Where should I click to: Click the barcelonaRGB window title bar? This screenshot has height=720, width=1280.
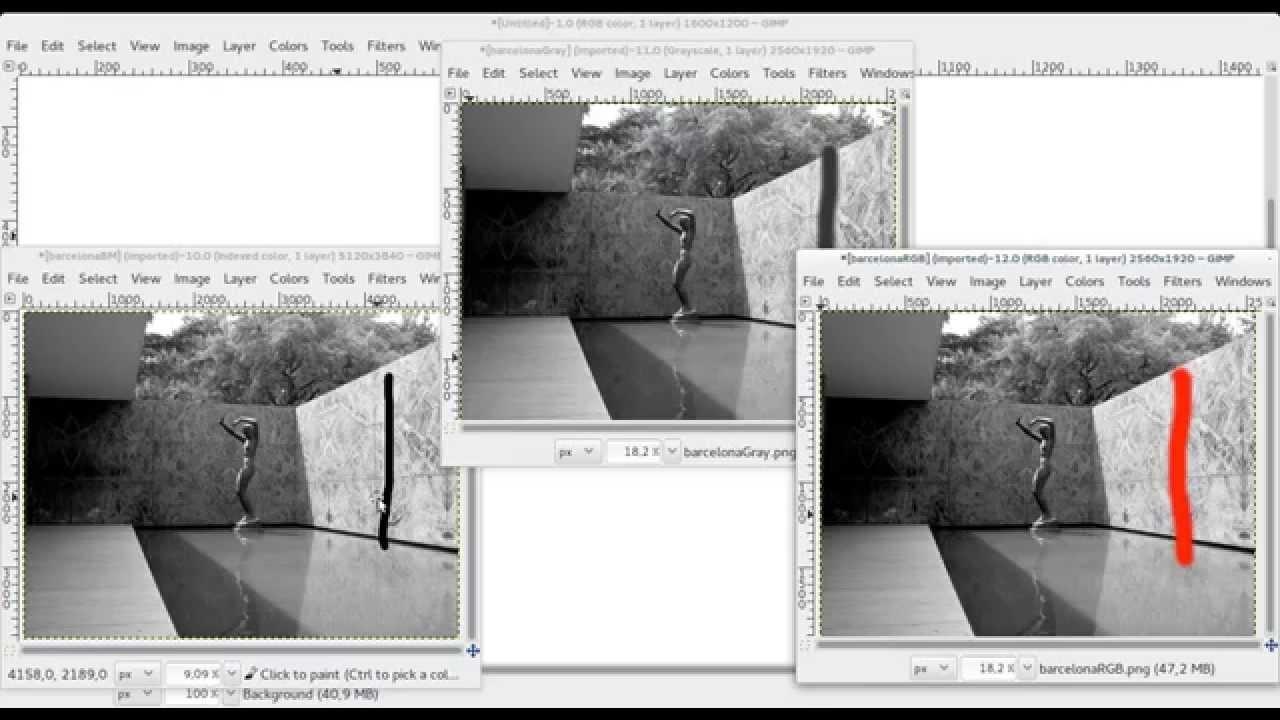click(1037, 258)
